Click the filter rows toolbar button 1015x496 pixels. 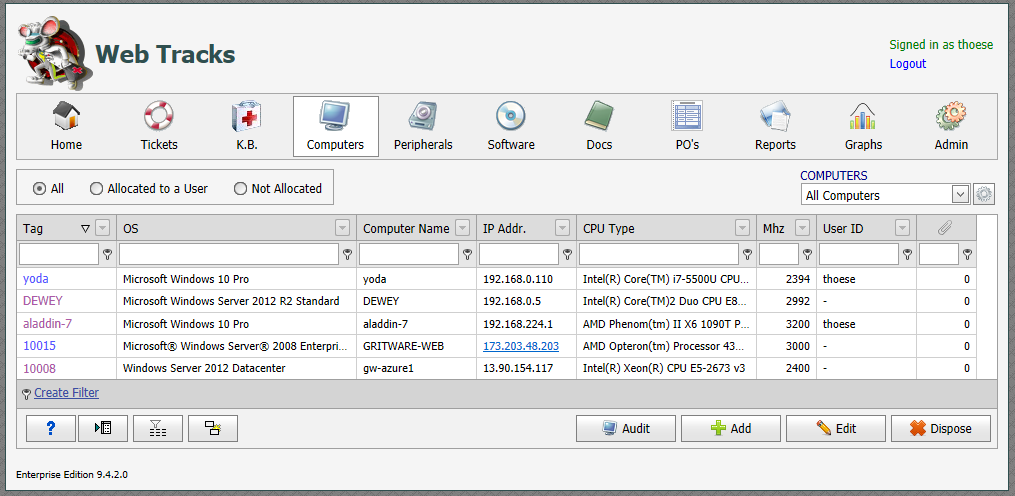pyautogui.click(x=157, y=429)
